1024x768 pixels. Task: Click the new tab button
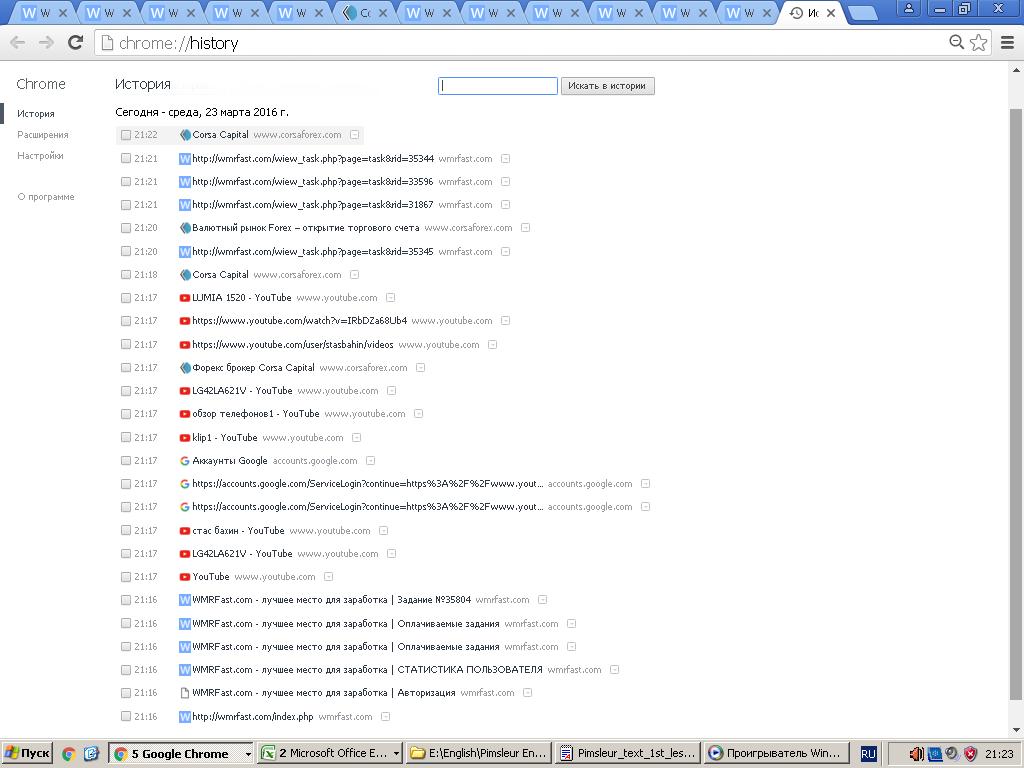click(x=863, y=13)
